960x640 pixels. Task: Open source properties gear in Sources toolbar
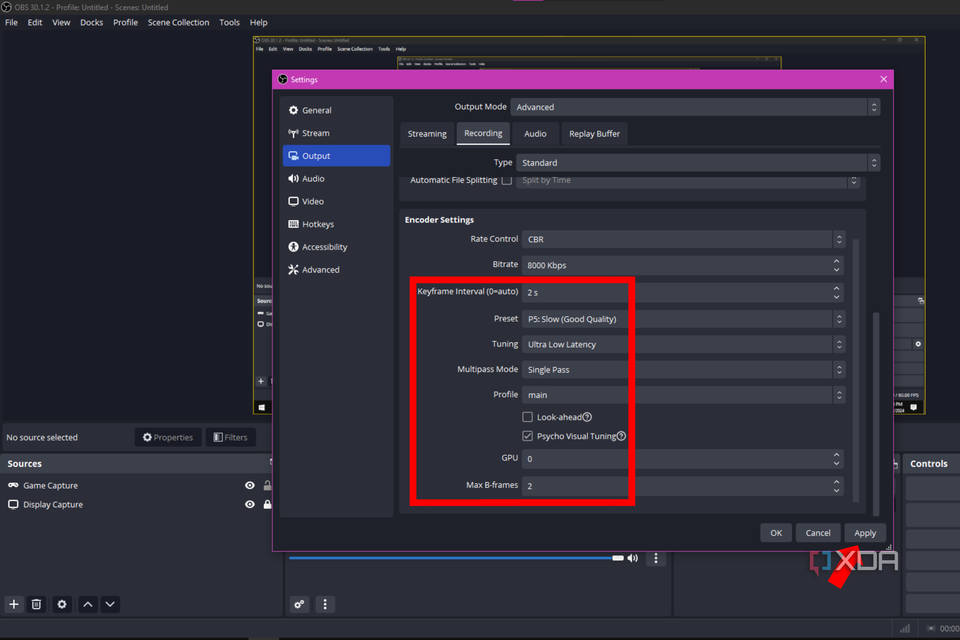pos(62,604)
